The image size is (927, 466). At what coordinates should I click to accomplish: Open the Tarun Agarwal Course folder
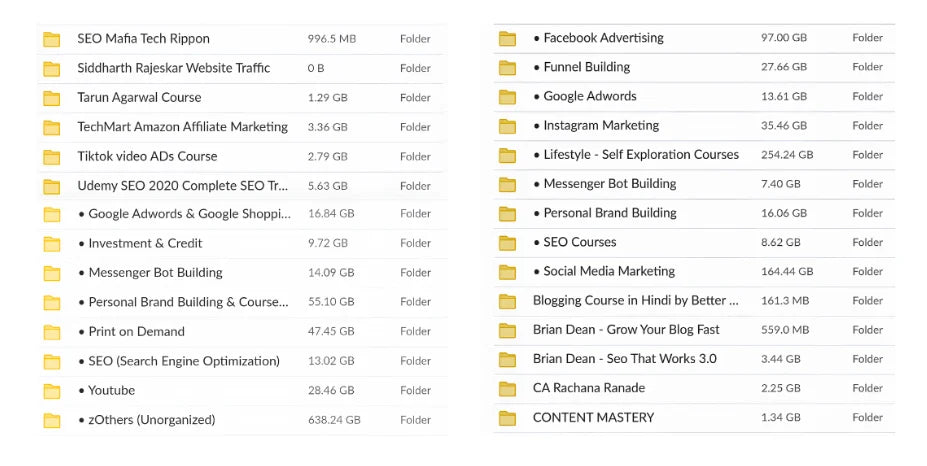tap(139, 98)
